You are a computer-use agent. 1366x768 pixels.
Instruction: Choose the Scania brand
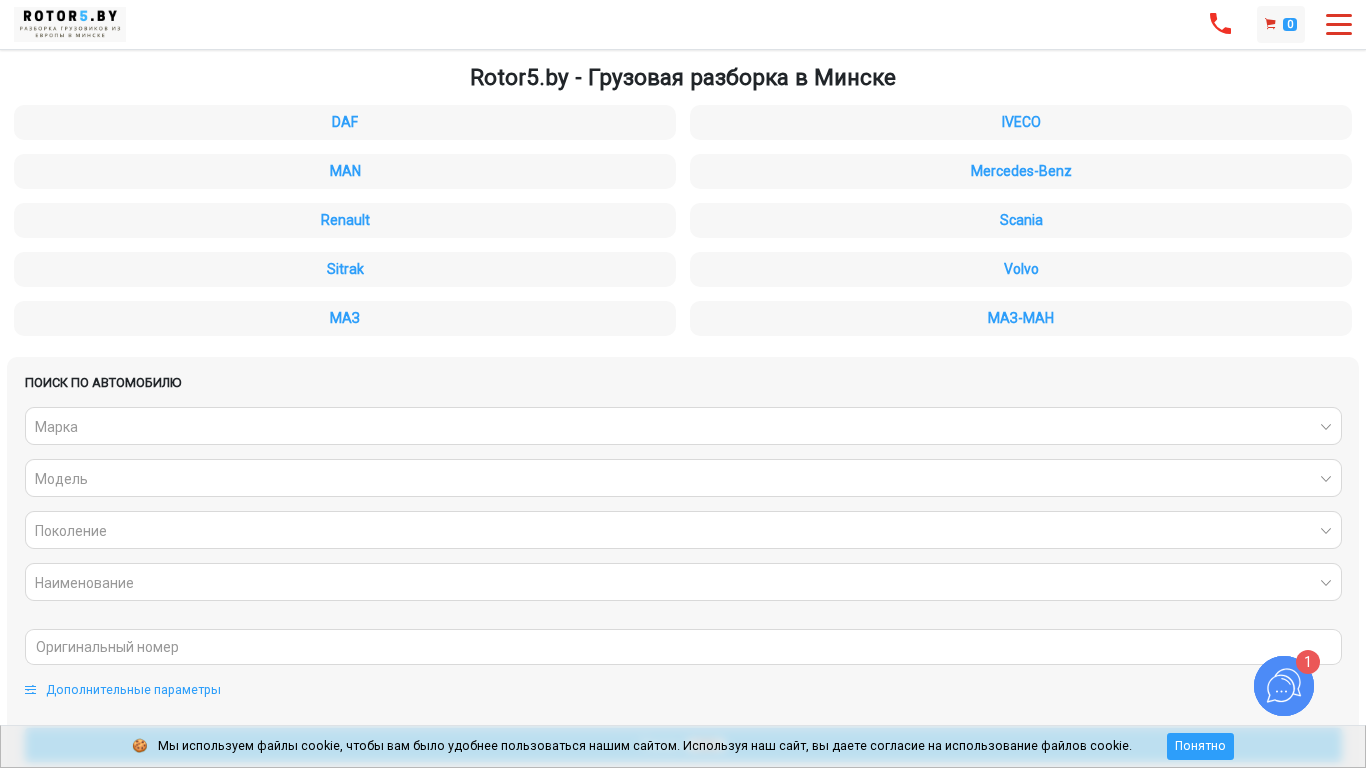pos(1020,220)
